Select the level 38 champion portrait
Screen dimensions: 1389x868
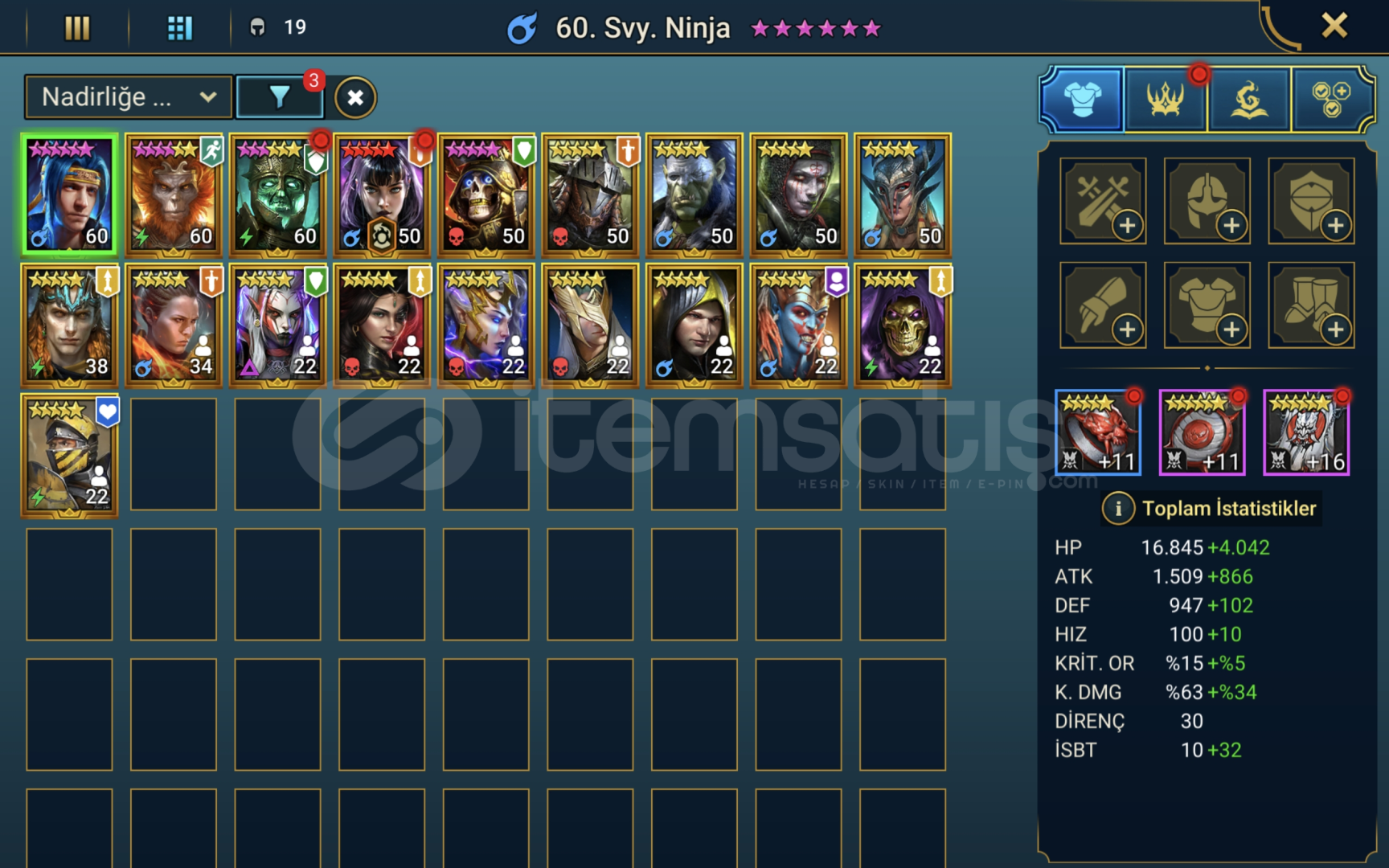(70, 325)
